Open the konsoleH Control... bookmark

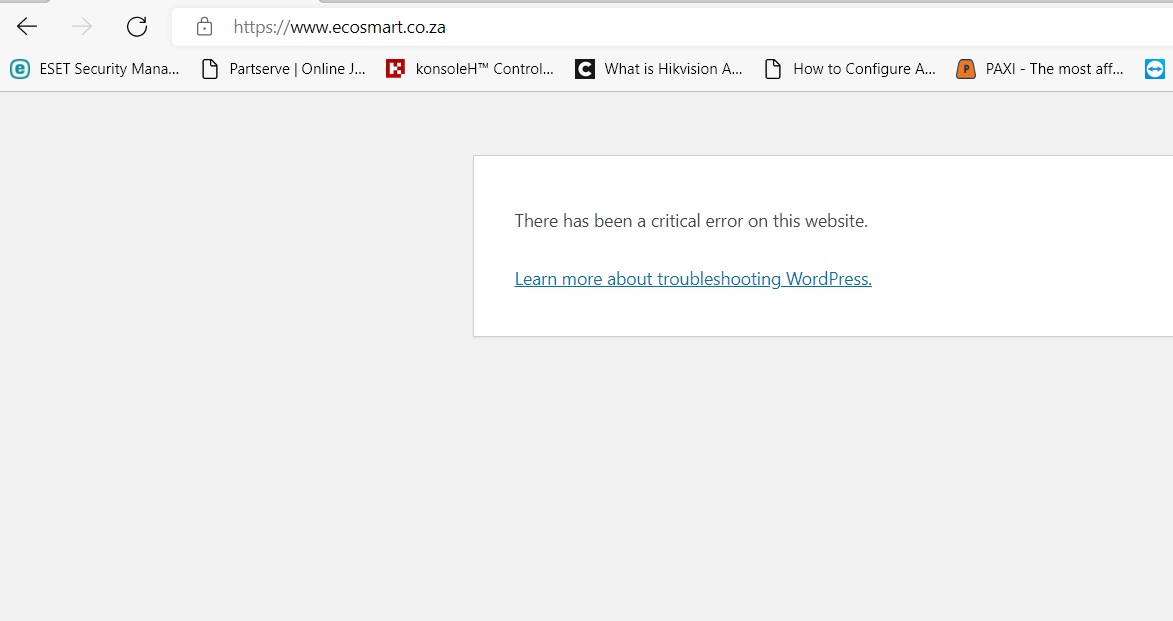pos(470,69)
